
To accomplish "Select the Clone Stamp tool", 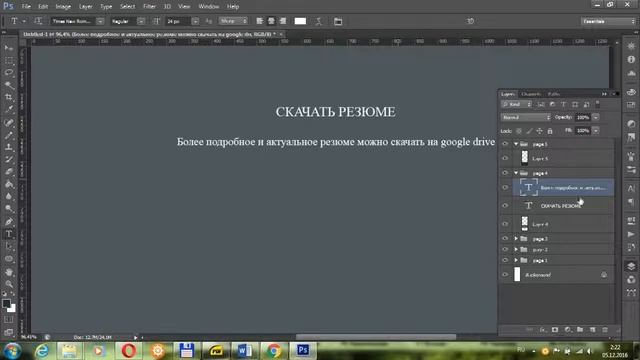I will [x=9, y=147].
